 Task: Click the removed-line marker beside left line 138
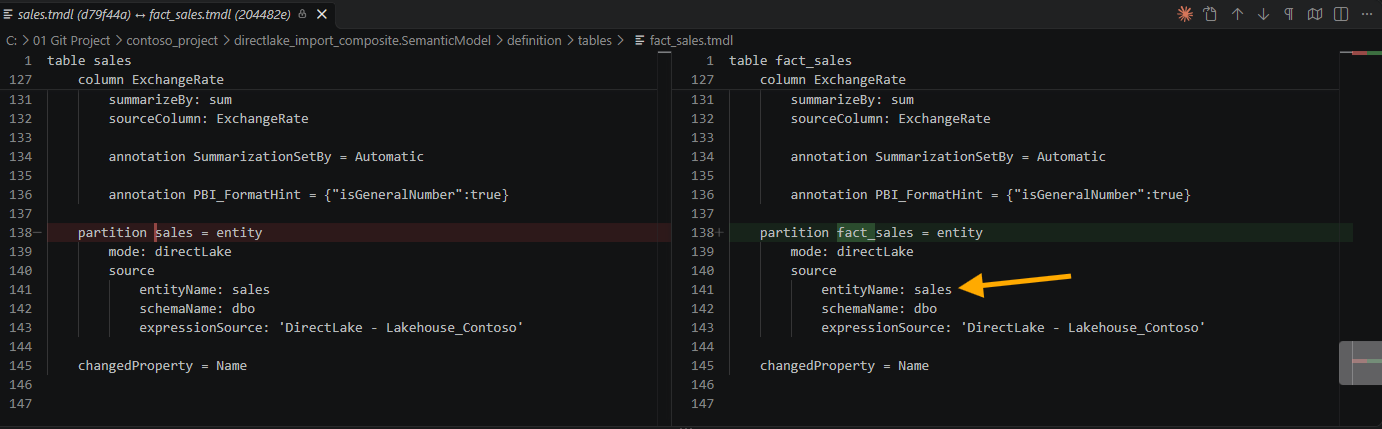37,233
